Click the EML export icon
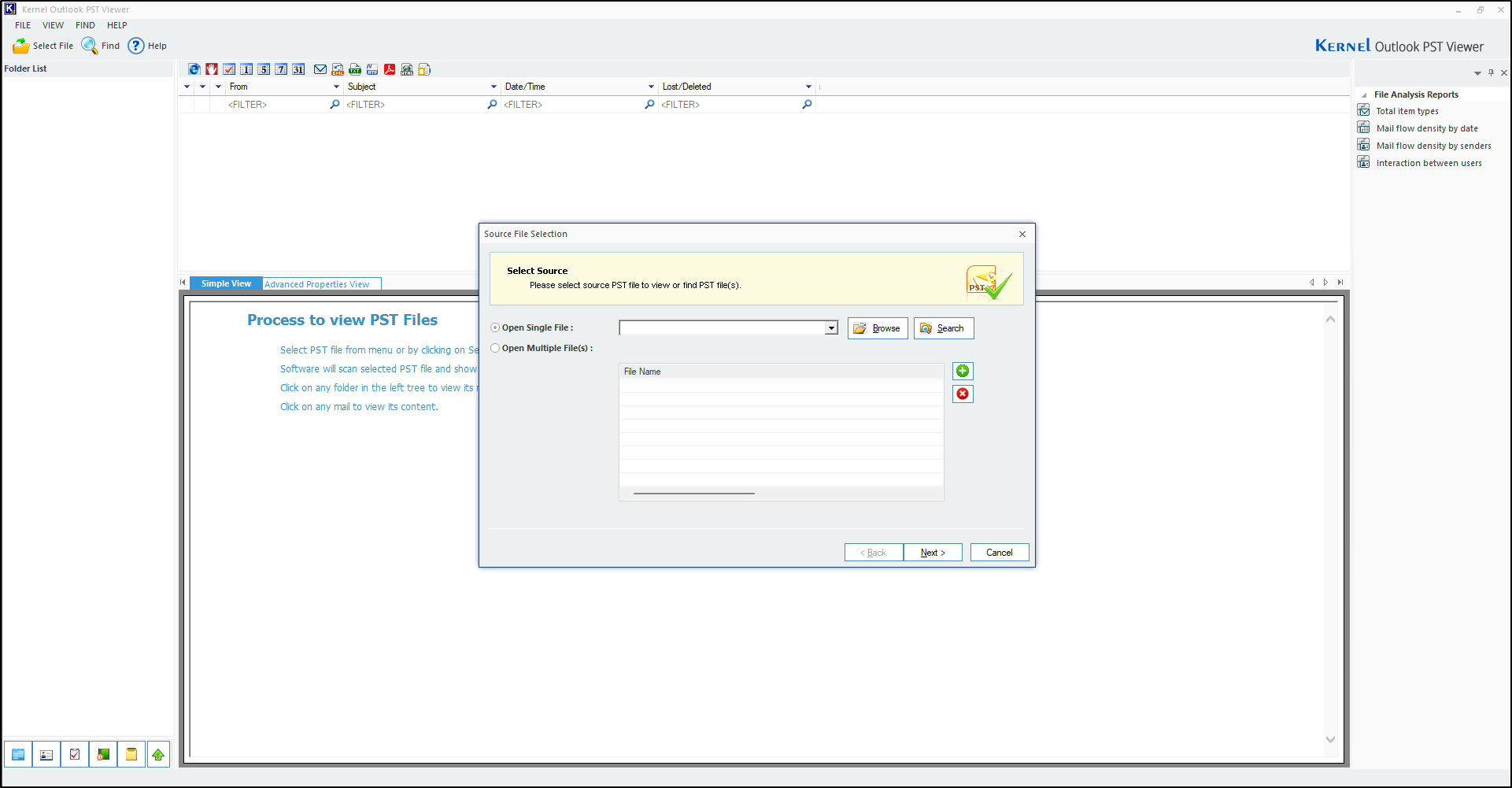The width and height of the screenshot is (1512, 788). pos(338,69)
